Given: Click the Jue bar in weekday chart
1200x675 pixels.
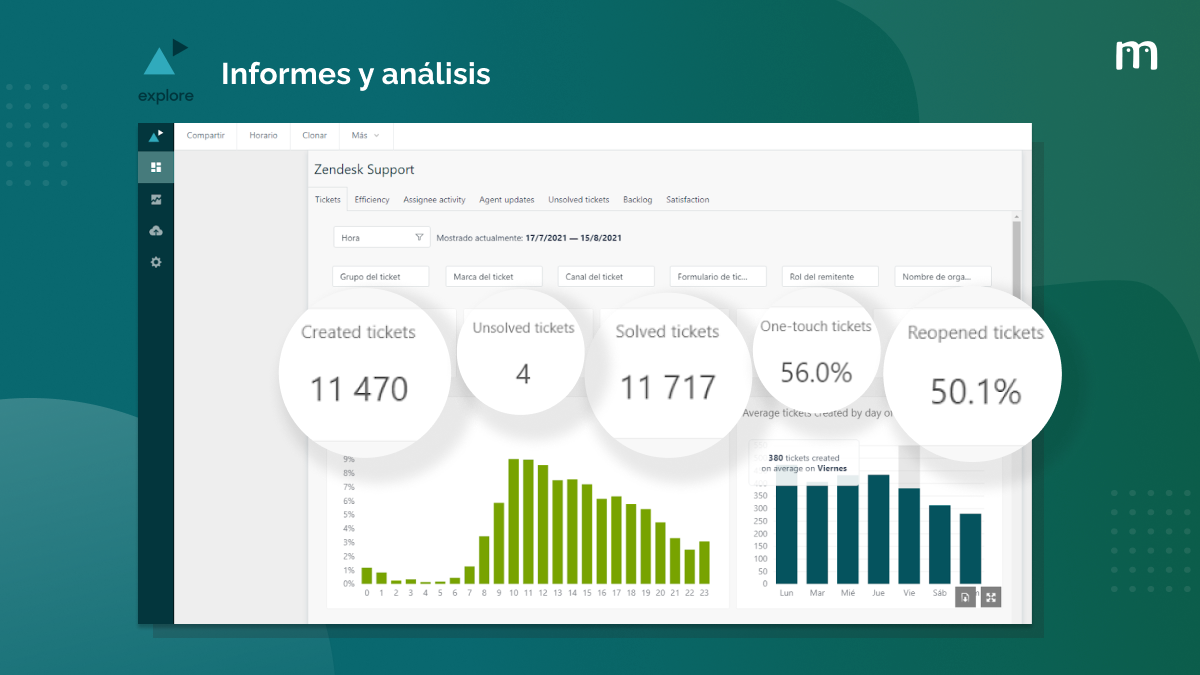Looking at the screenshot, I should pos(879,529).
